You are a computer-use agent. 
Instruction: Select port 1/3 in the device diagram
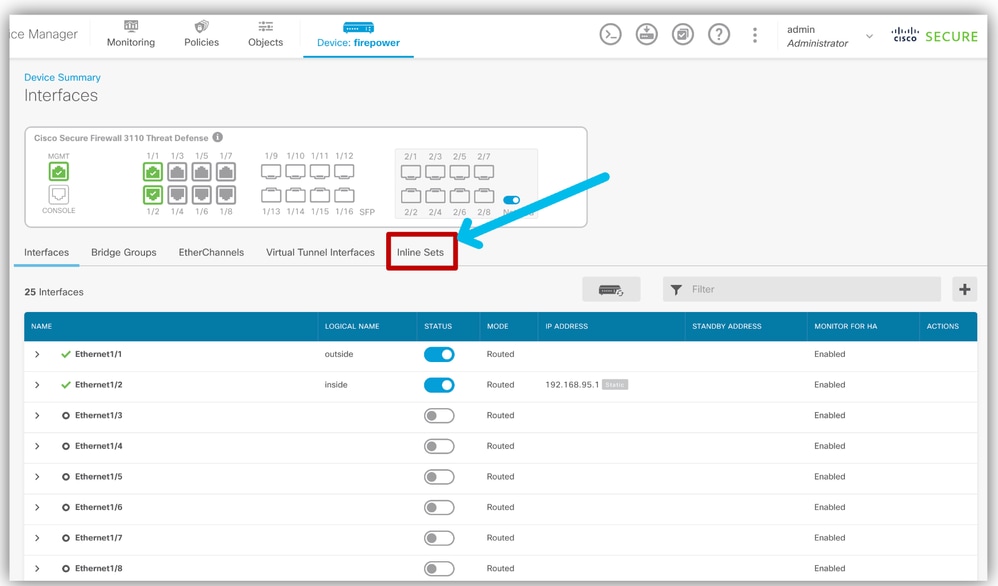[x=177, y=172]
